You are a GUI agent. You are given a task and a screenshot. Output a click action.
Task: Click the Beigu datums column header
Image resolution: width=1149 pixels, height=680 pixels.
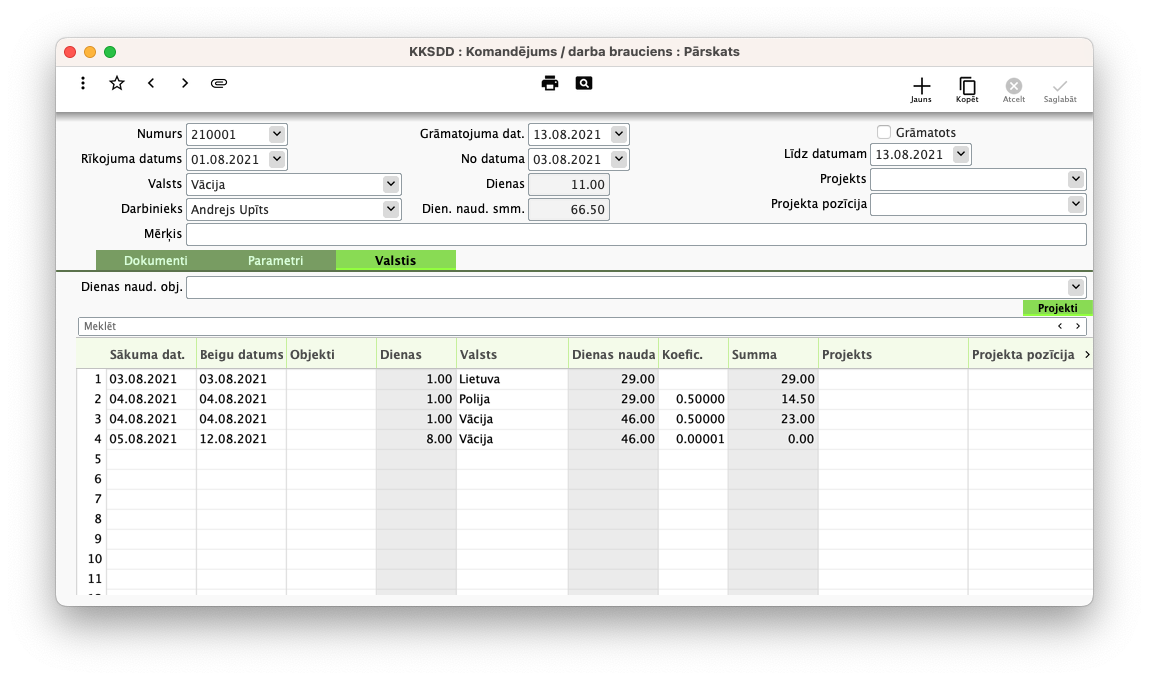pos(241,355)
